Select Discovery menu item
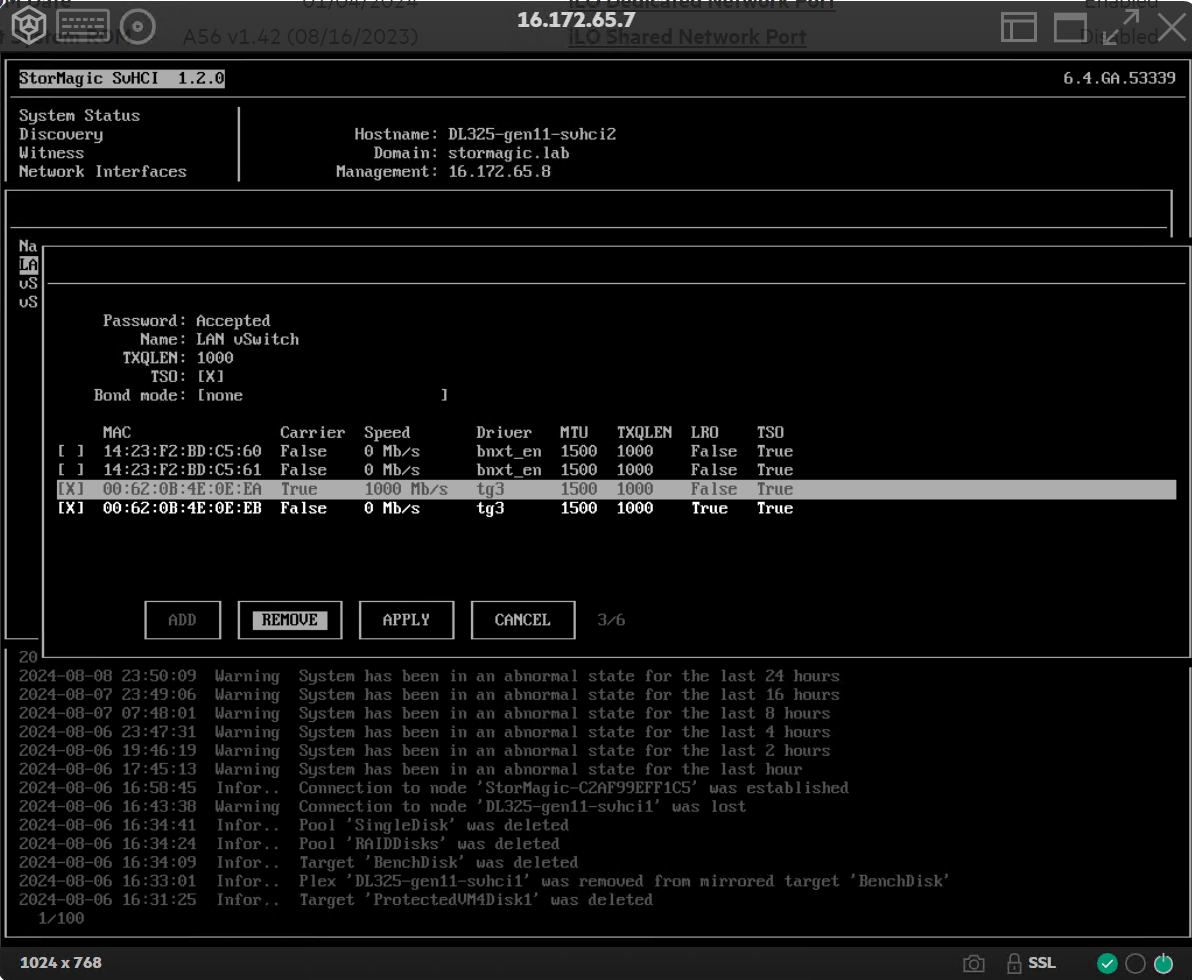The height and width of the screenshot is (980, 1192). pos(61,135)
